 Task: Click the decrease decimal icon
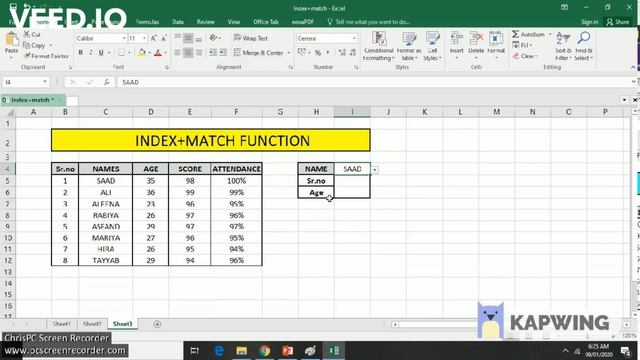[x=353, y=52]
